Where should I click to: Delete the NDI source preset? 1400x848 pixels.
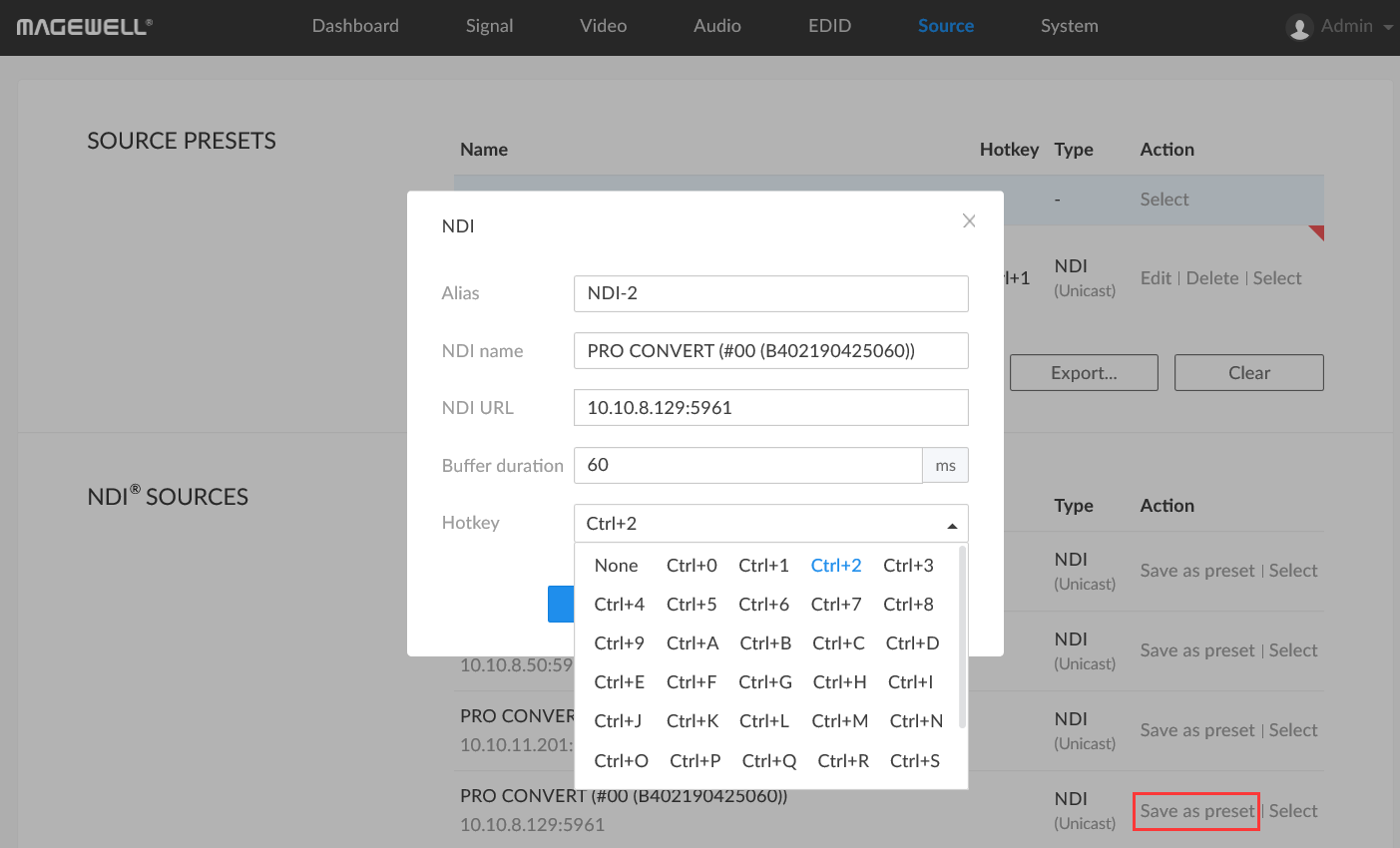pos(1212,278)
